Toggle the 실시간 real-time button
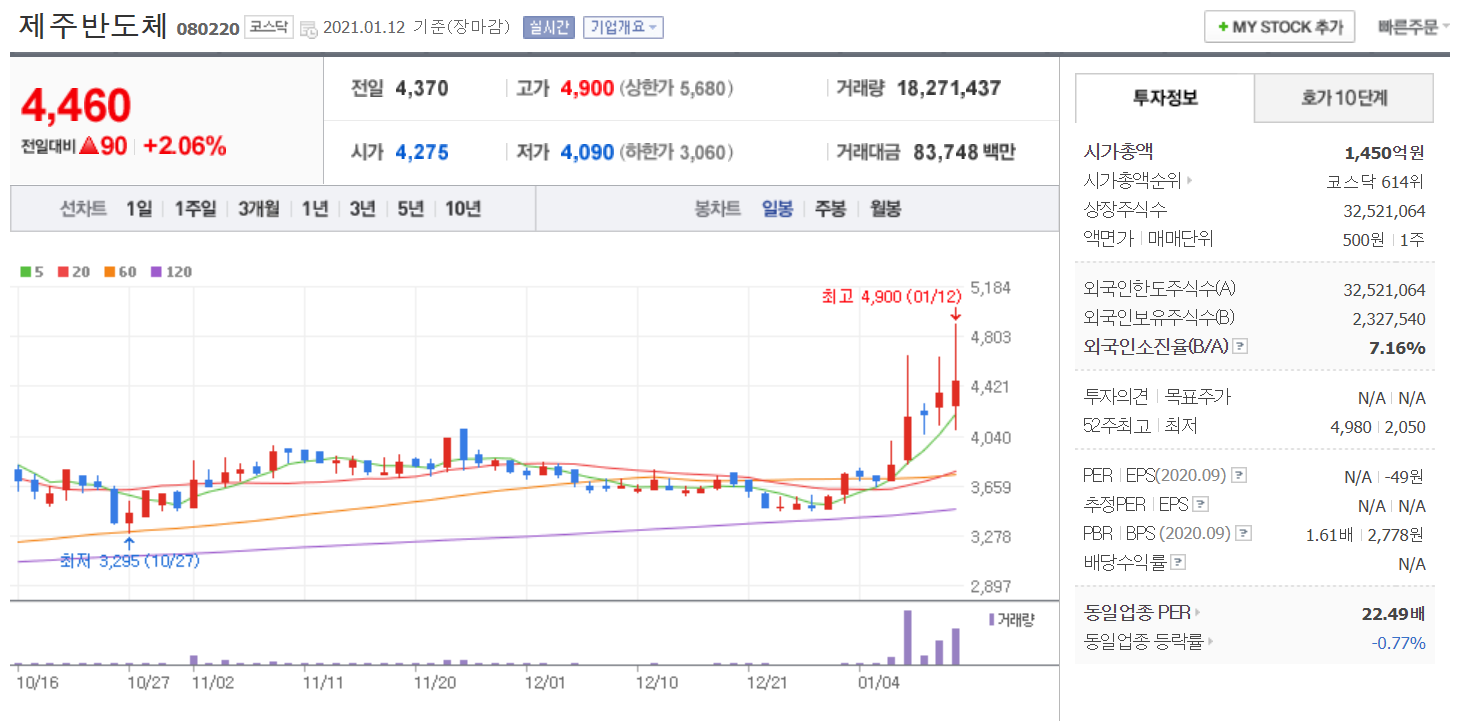1461x721 pixels. click(548, 27)
